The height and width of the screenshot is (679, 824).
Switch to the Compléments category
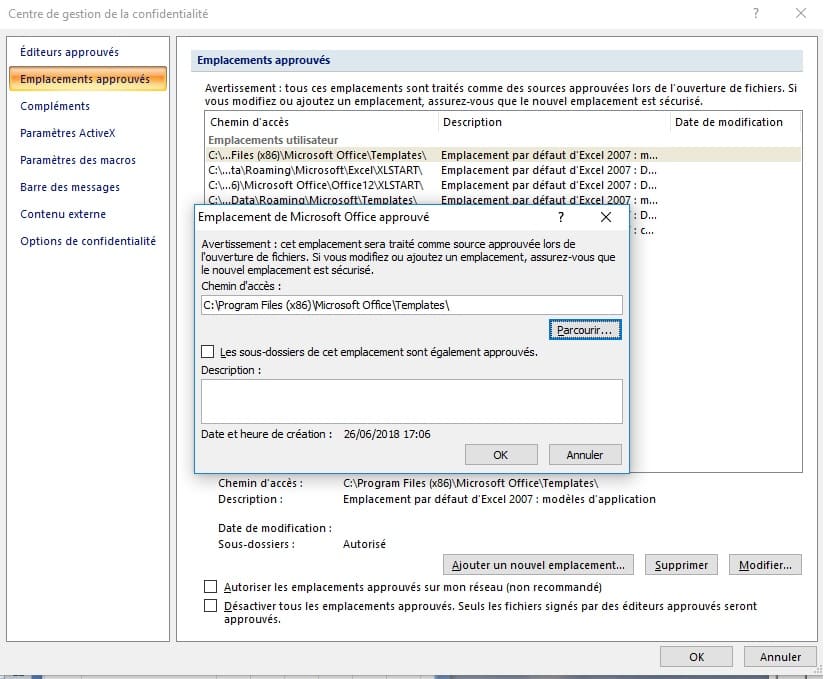pos(55,106)
